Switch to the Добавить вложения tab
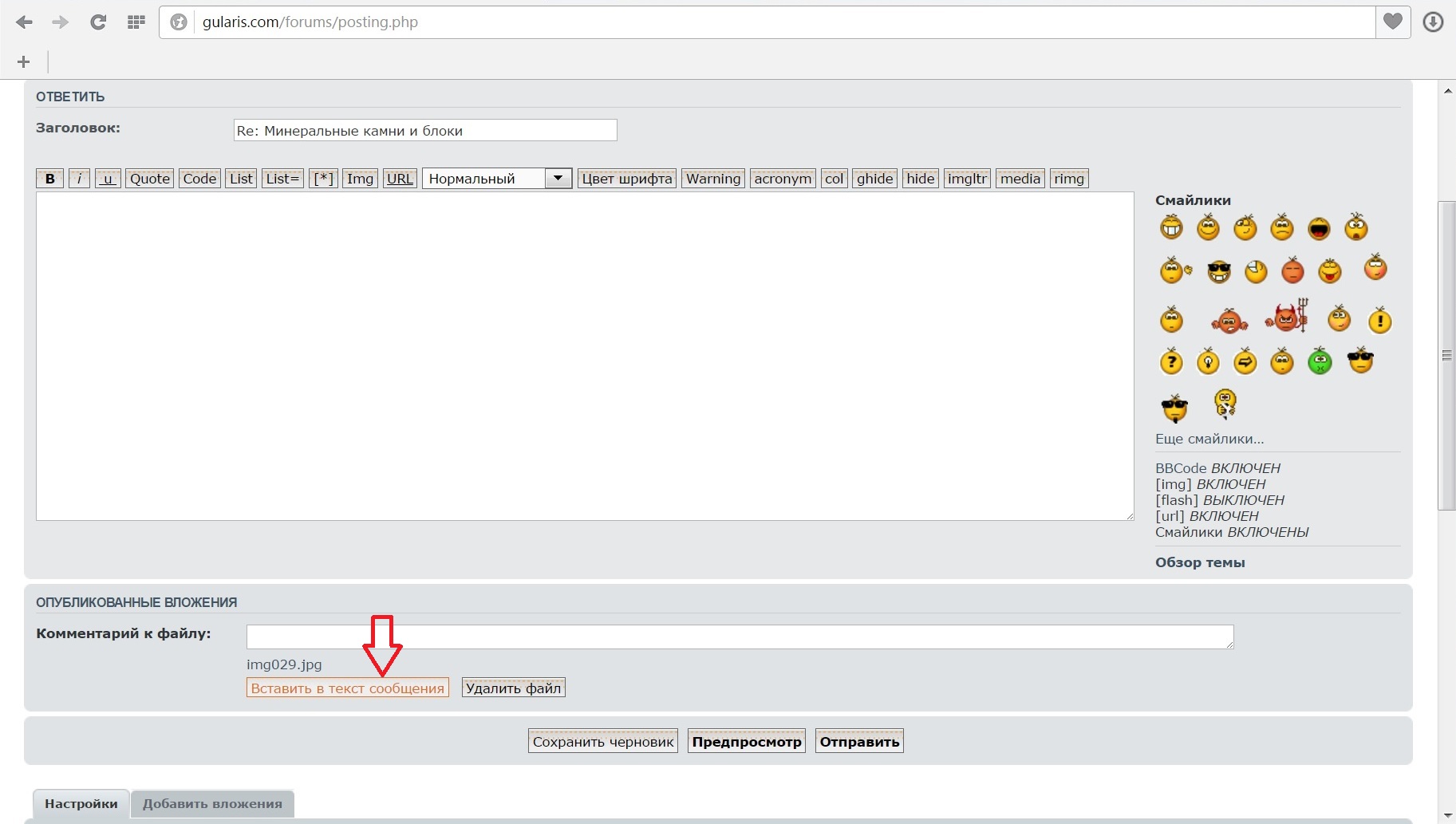Viewport: 1456px width, 824px height. tap(212, 803)
